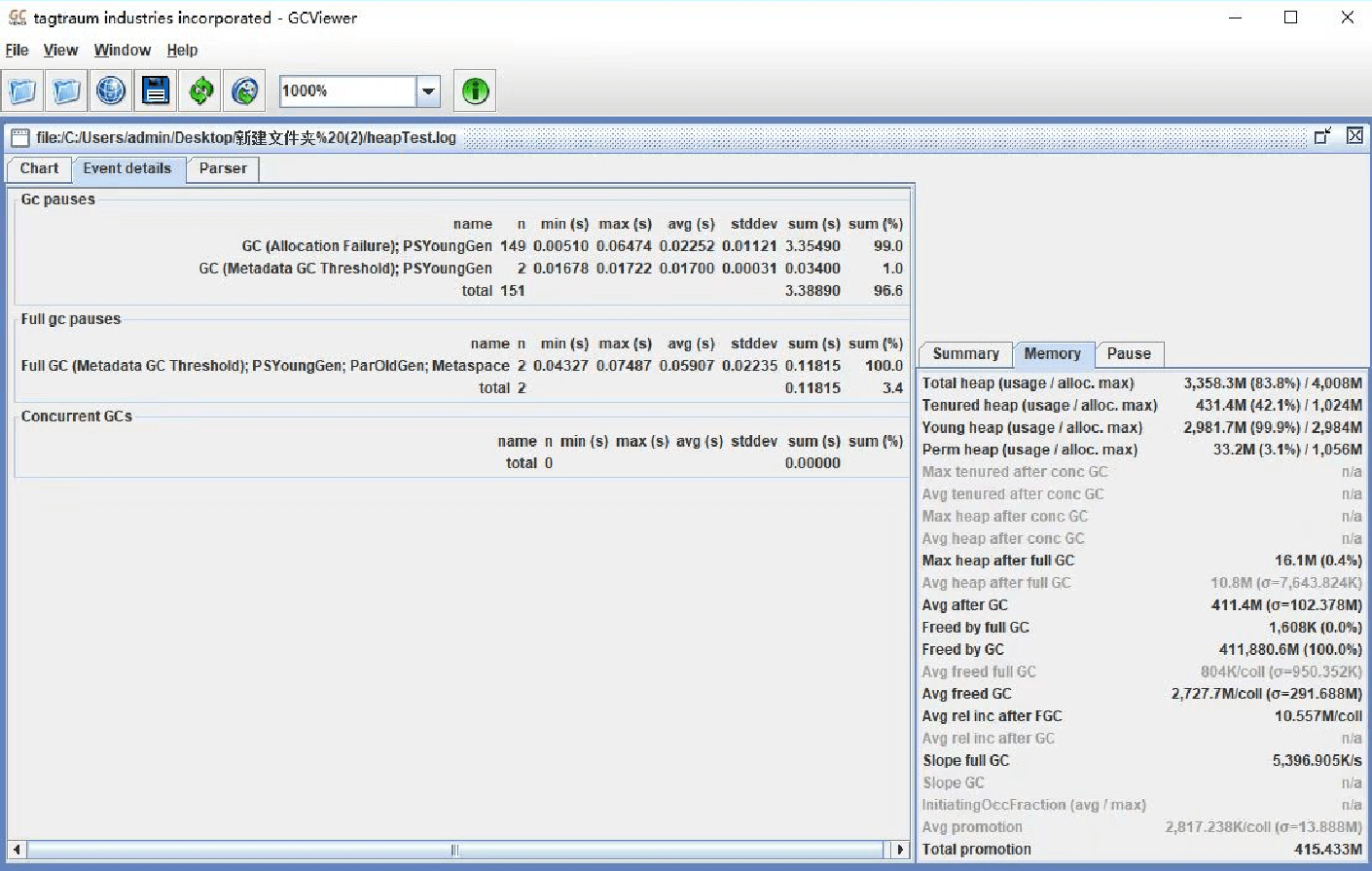Image resolution: width=1372 pixels, height=871 pixels.
Task: Minimize the GCViewer window
Action: tap(1236, 18)
